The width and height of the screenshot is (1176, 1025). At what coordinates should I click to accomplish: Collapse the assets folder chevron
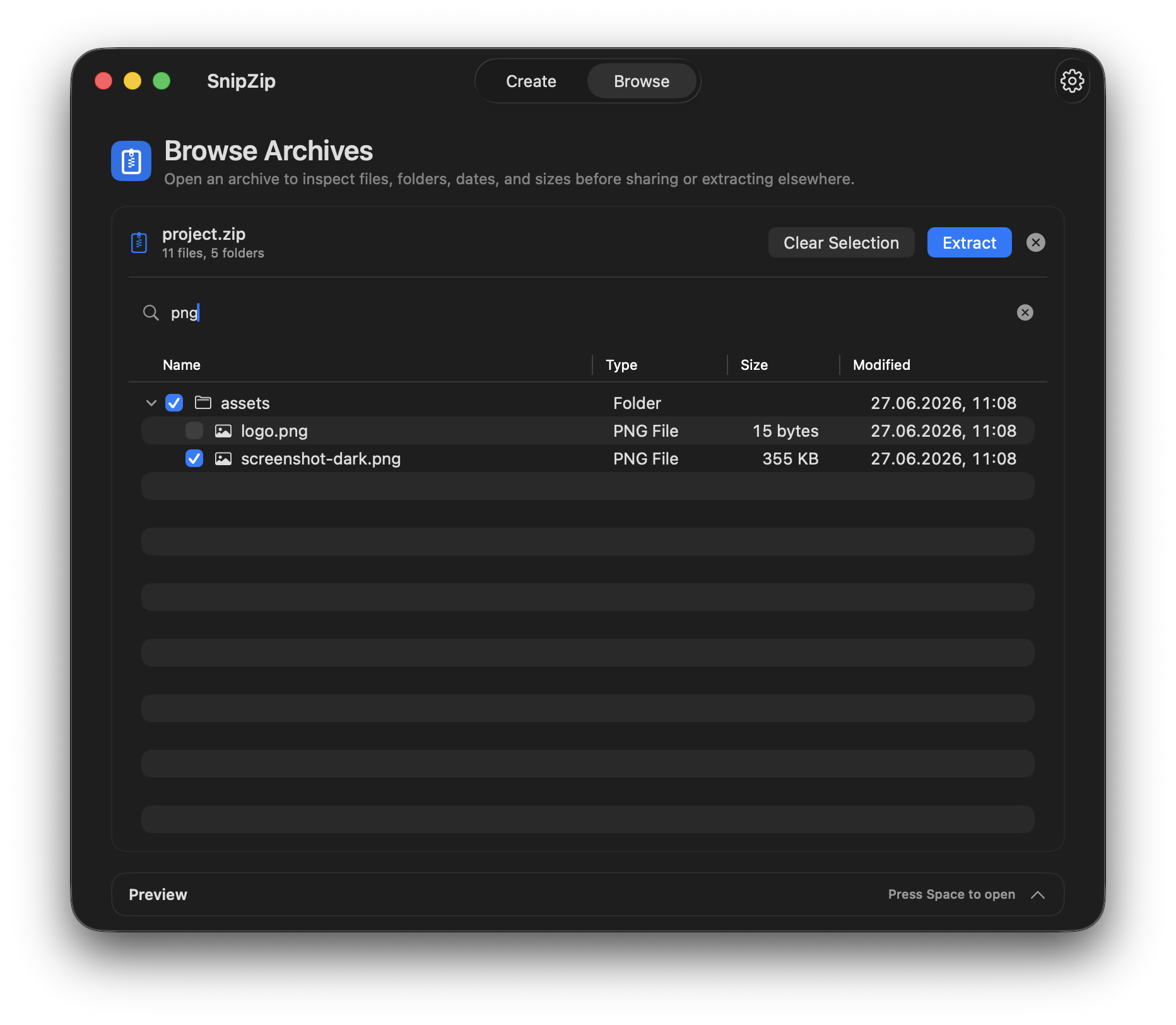[151, 403]
